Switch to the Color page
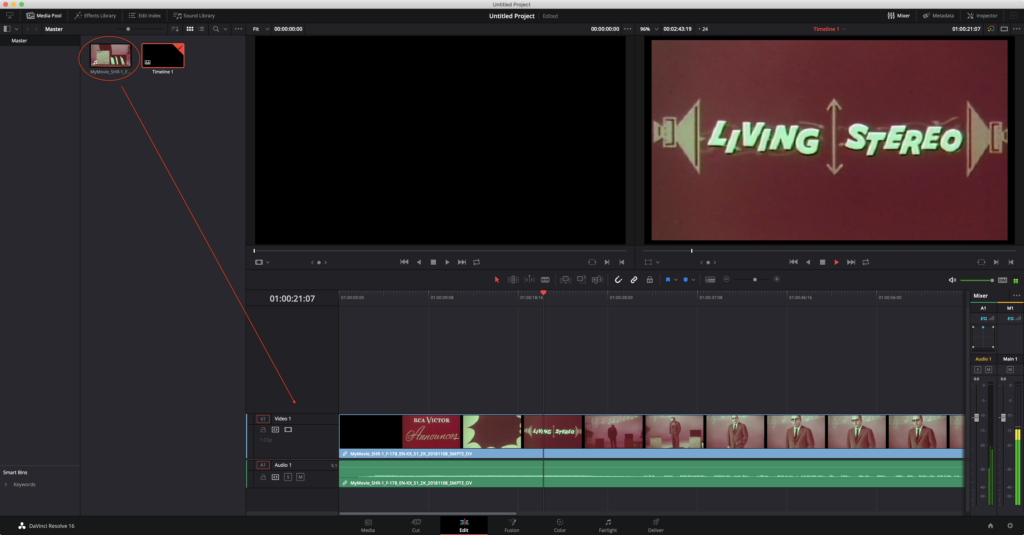The width and height of the screenshot is (1024, 535). tap(560, 525)
